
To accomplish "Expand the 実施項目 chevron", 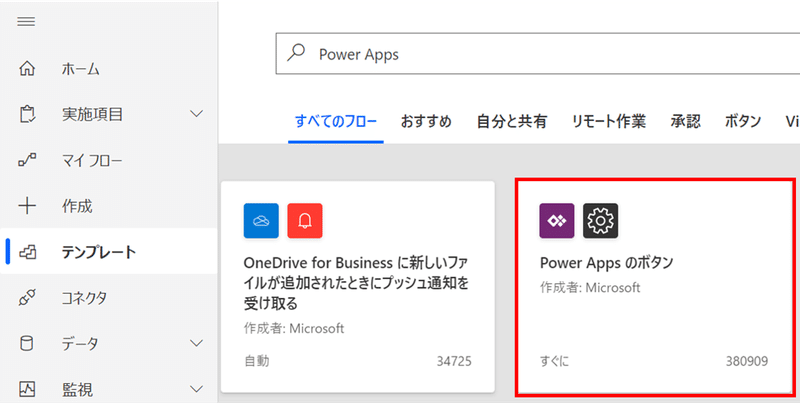I will coord(196,114).
